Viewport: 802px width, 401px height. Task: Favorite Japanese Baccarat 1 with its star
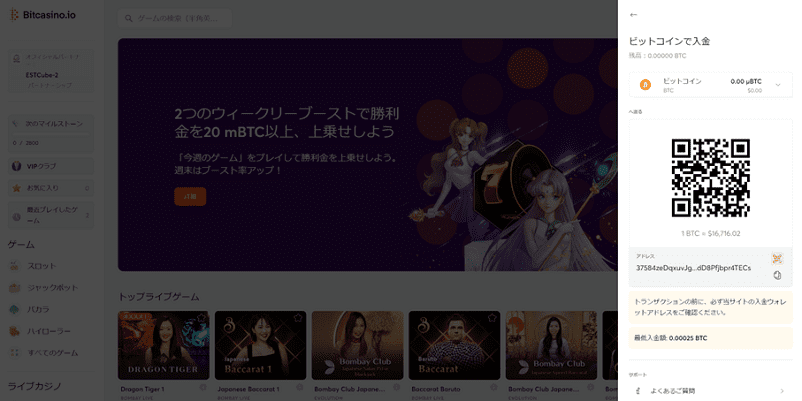[x=298, y=318]
